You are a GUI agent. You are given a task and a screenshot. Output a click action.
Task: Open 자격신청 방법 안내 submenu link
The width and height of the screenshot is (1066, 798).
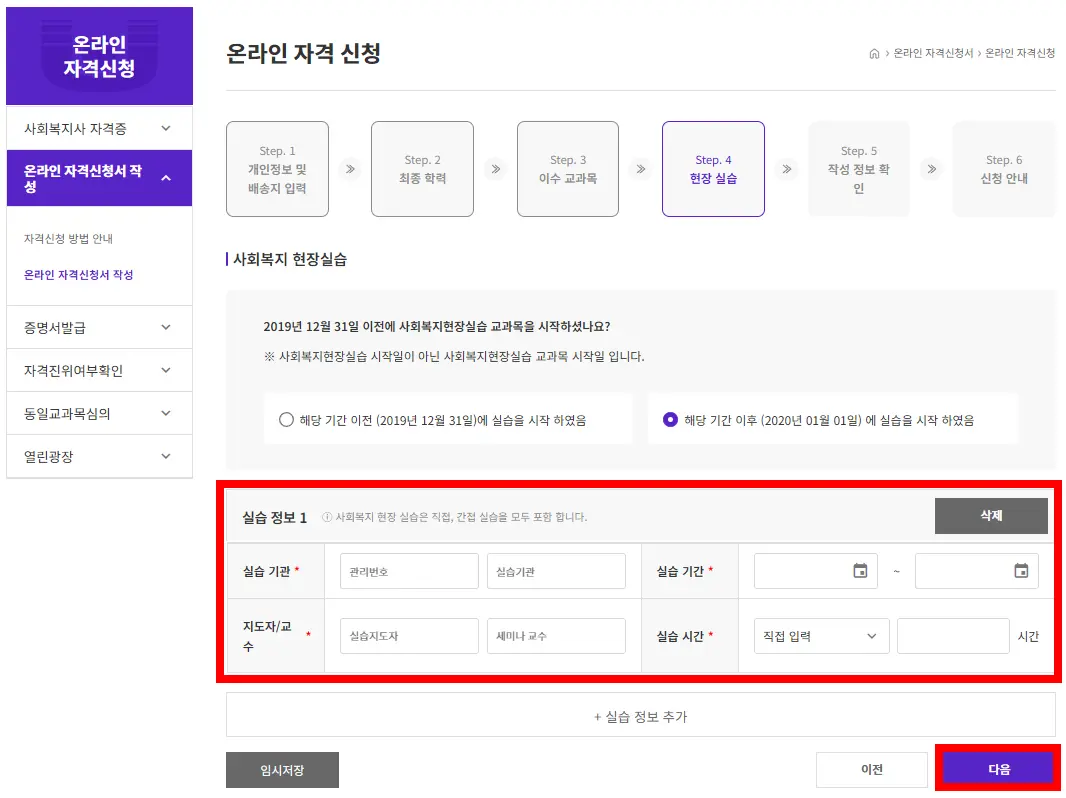coord(68,239)
